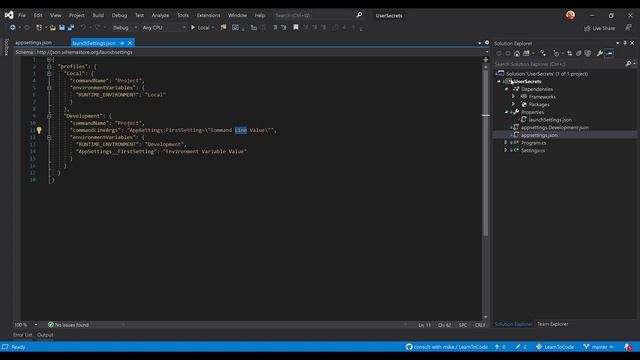
Task: Collapse the Dependencies node
Action: 507,89
